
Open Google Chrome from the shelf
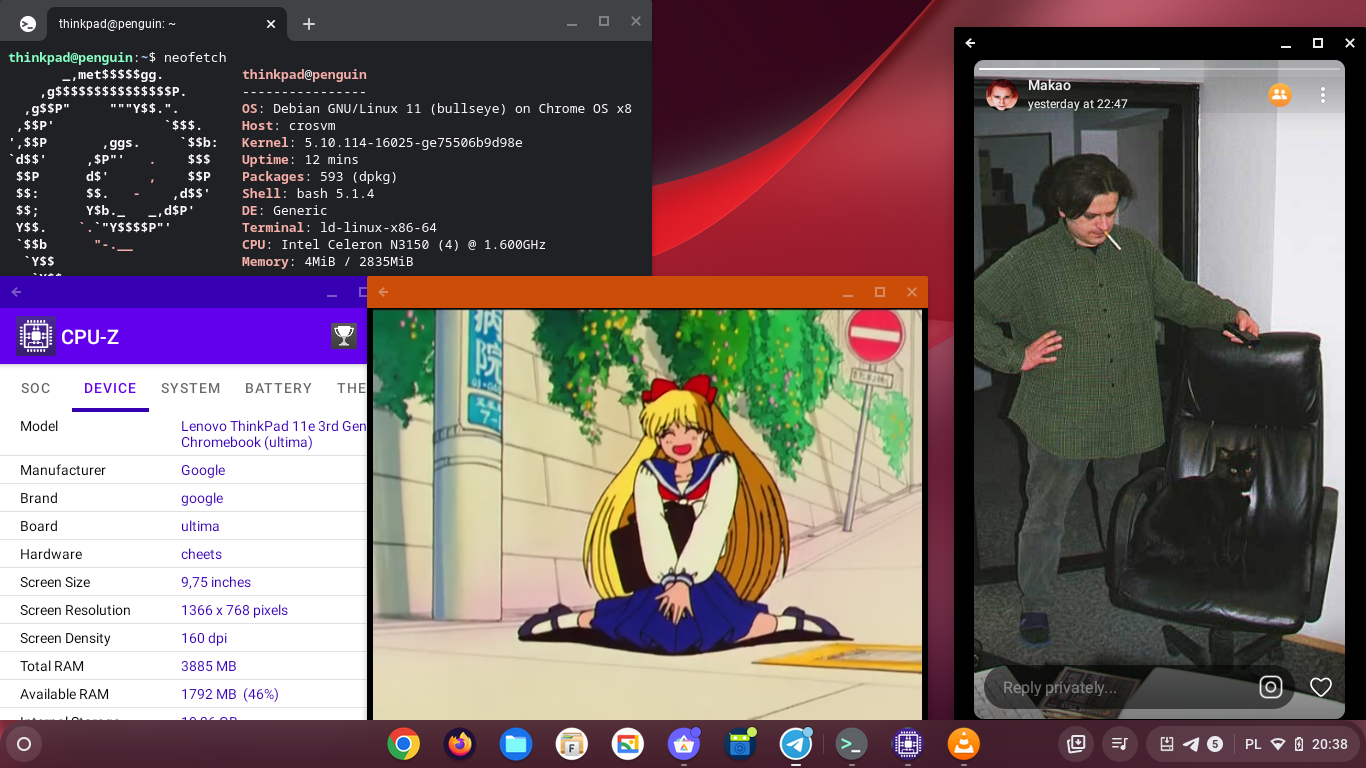404,744
